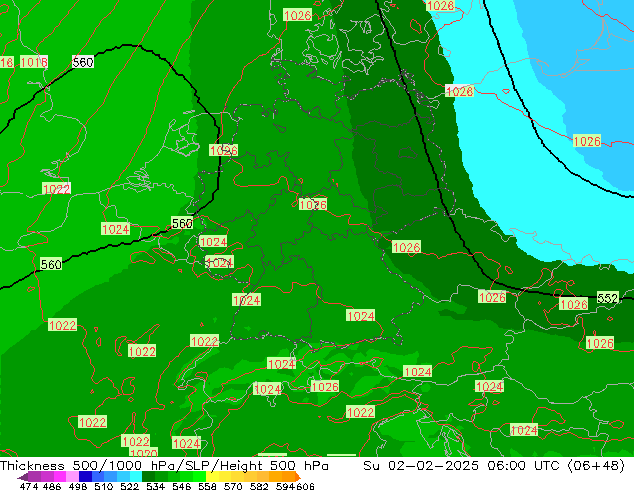The image size is (634, 490).
Task: Click the 510 legend value
Action: click(104, 486)
